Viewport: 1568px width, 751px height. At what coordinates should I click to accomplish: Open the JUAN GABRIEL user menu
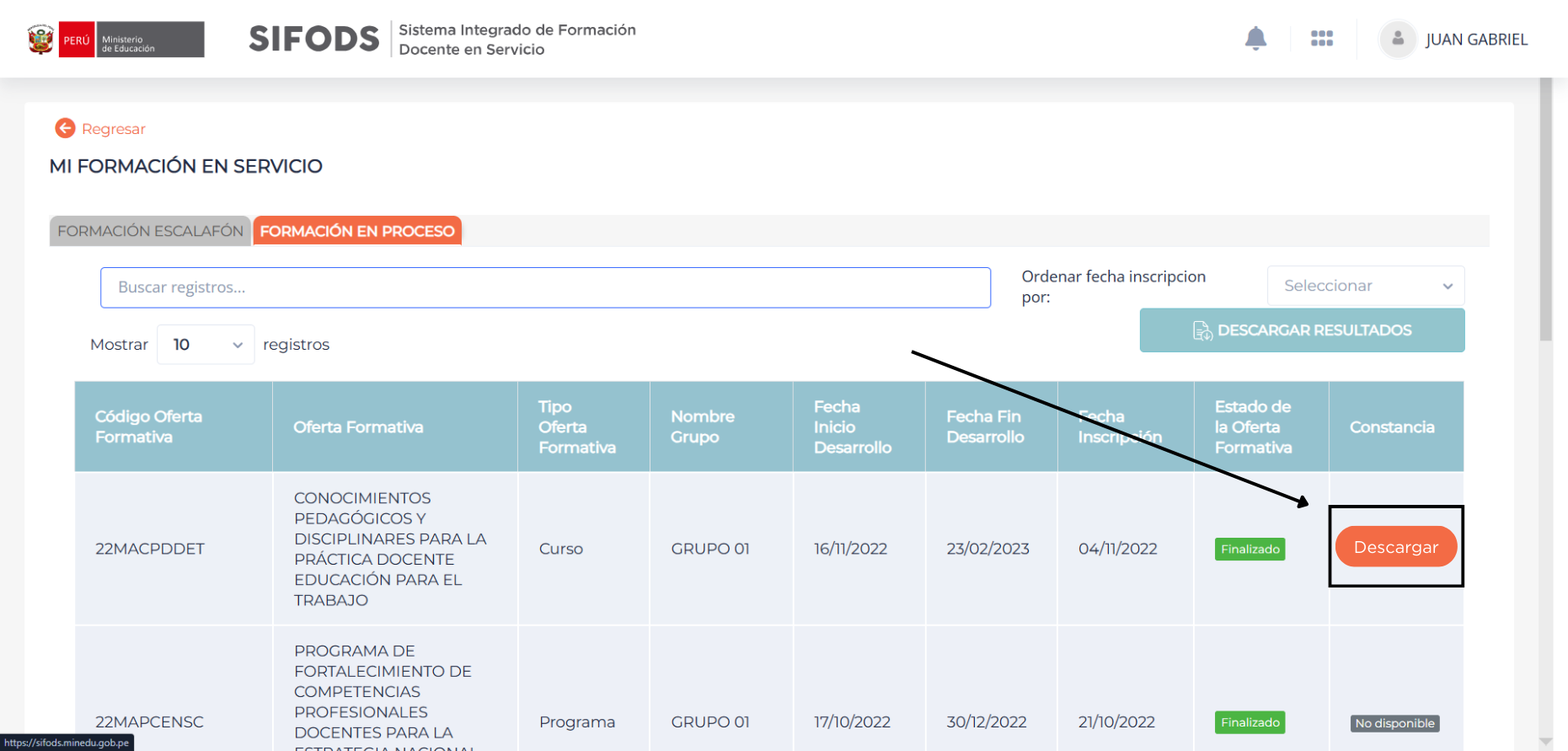[x=1475, y=40]
